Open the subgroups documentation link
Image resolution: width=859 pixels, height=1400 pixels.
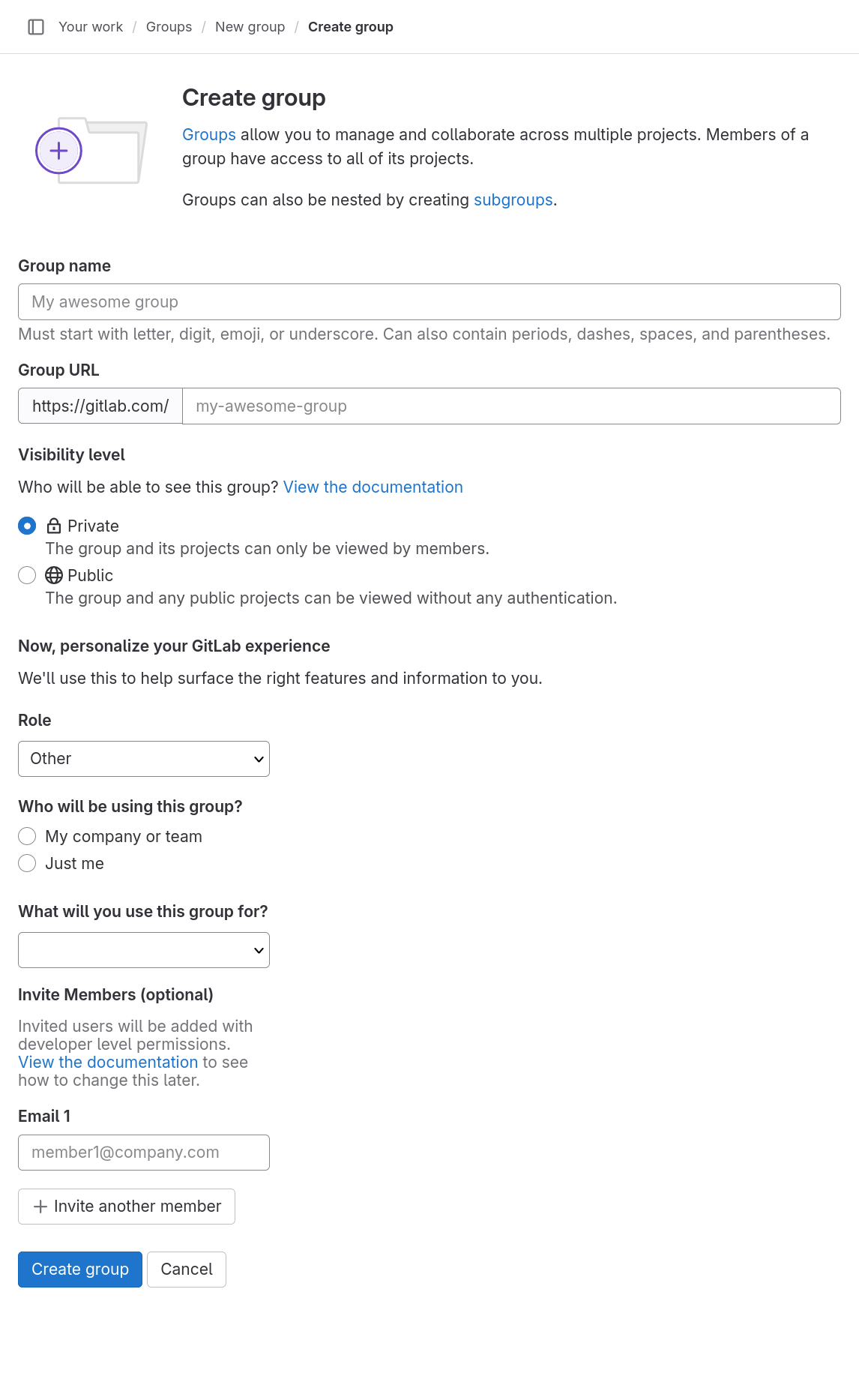click(513, 199)
